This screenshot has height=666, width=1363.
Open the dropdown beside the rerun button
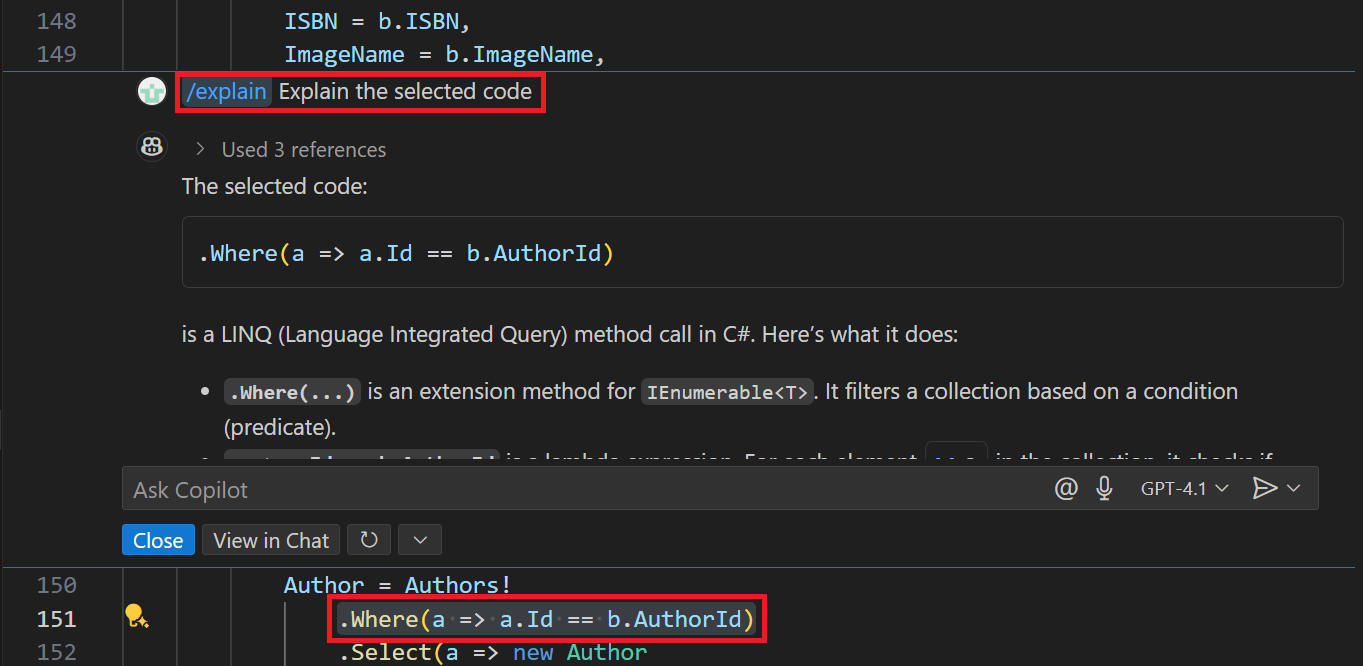(419, 539)
